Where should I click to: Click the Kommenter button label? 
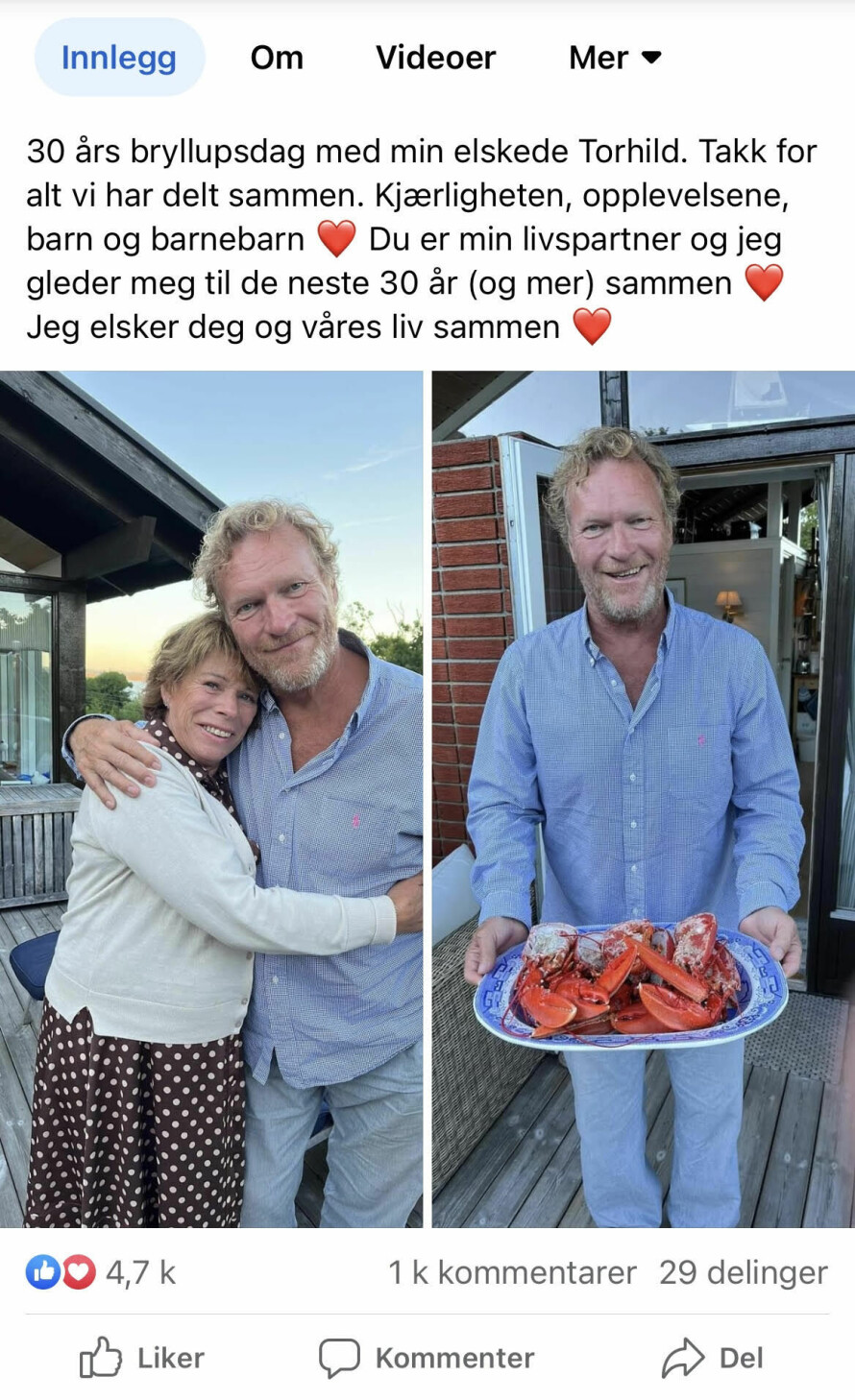pos(454,1358)
